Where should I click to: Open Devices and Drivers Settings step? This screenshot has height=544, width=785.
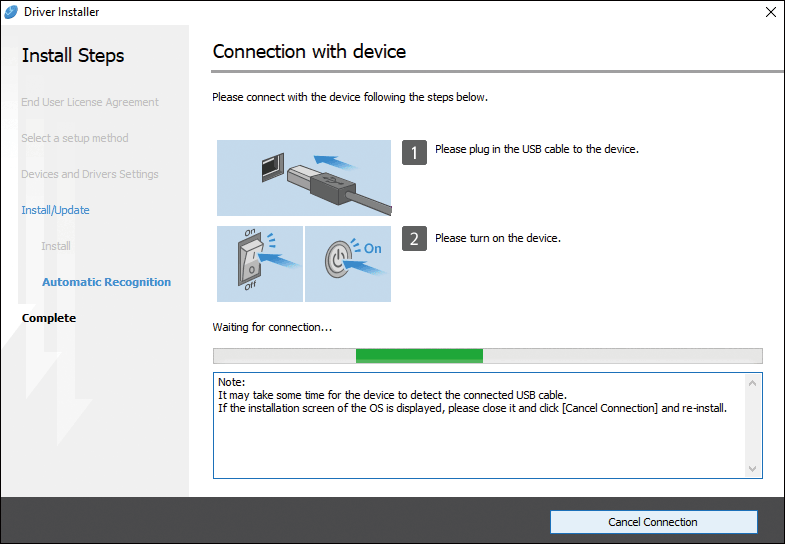coord(90,174)
